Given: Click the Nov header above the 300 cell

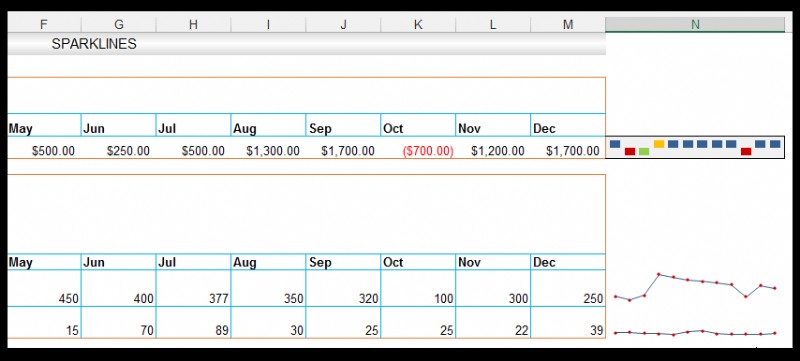Looking at the screenshot, I should (493, 262).
